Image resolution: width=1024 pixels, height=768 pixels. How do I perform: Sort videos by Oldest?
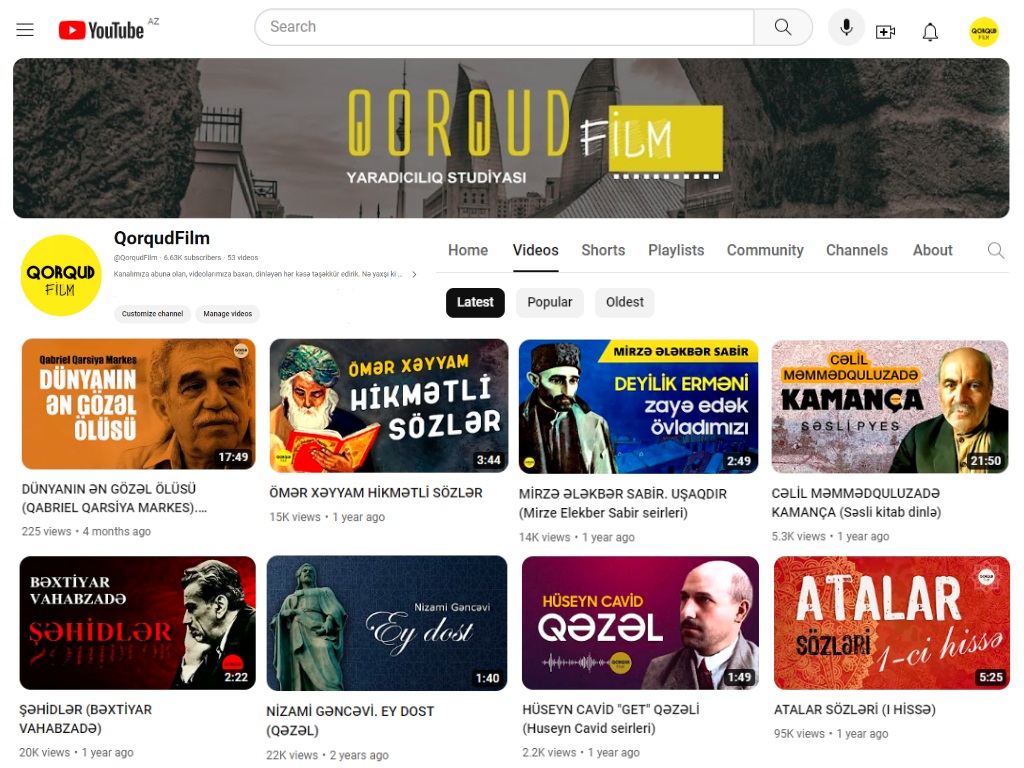[x=624, y=302]
